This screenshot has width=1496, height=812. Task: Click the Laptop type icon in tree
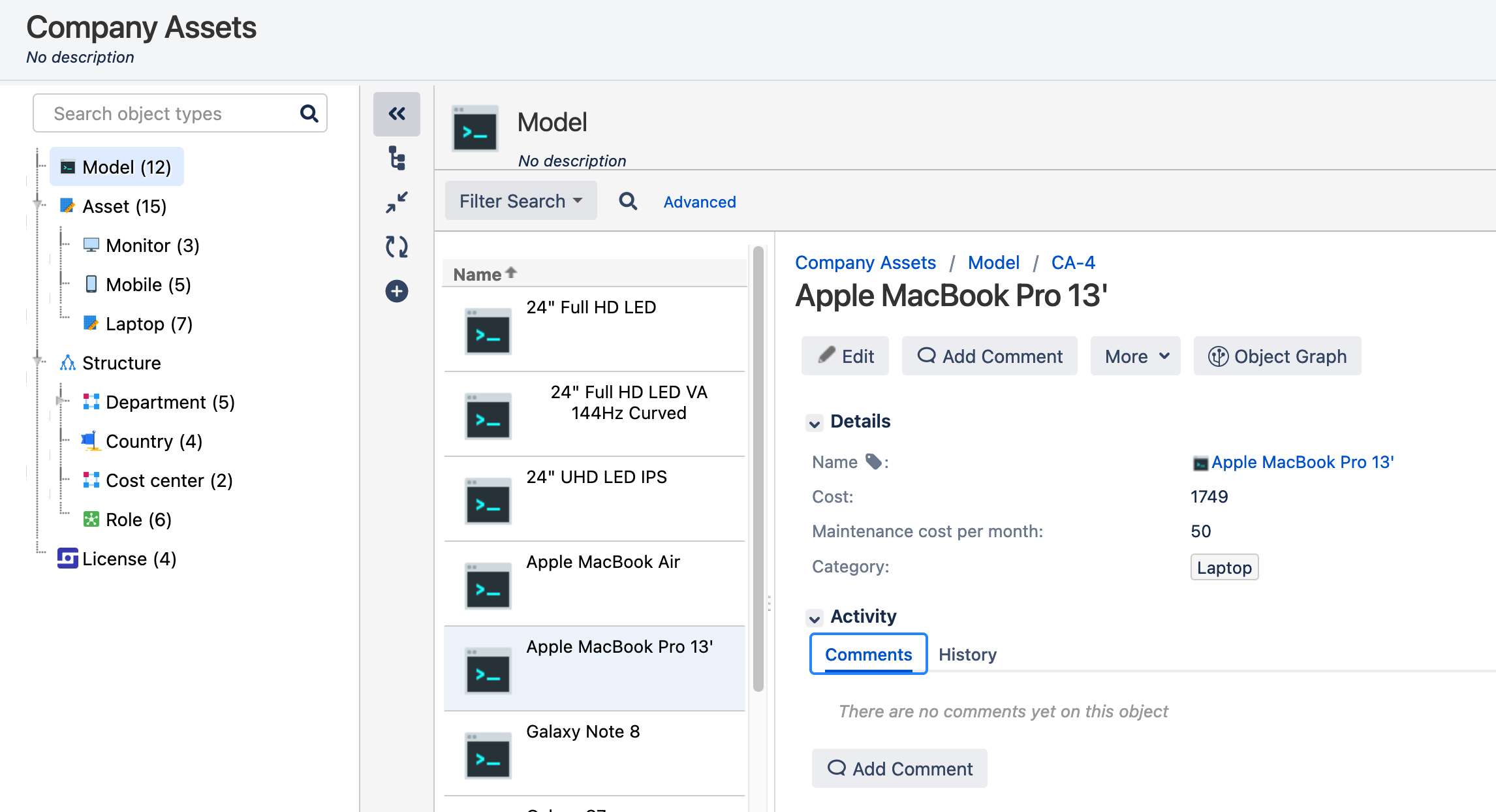[x=91, y=323]
